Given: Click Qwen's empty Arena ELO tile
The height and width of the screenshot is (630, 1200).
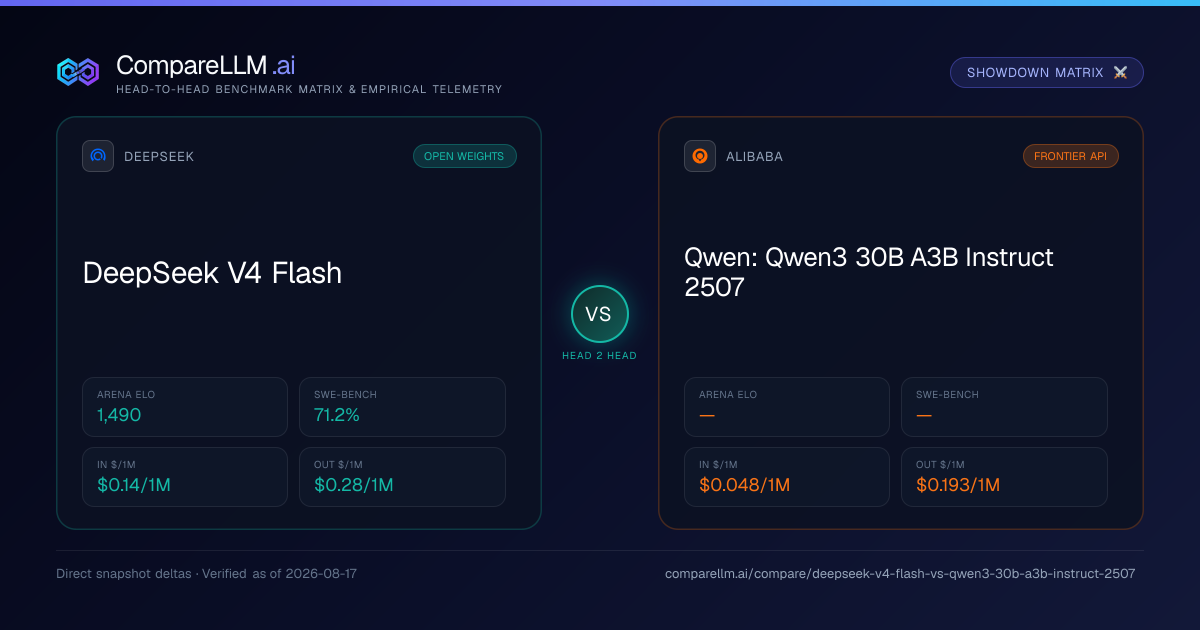Looking at the screenshot, I should (x=787, y=407).
